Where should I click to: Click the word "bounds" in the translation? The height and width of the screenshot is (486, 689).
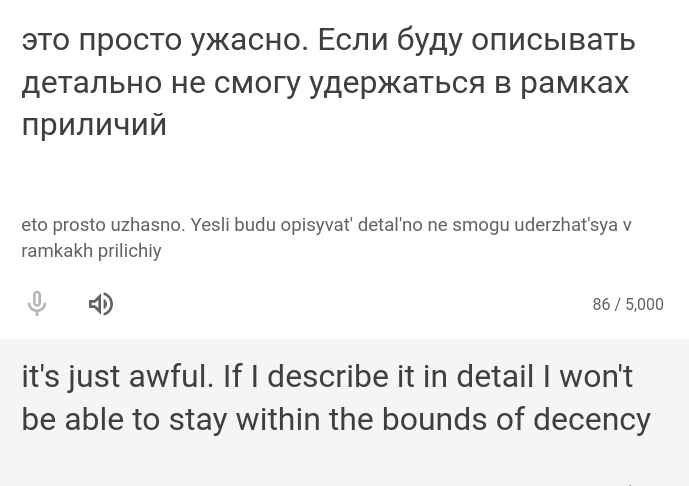point(434,419)
